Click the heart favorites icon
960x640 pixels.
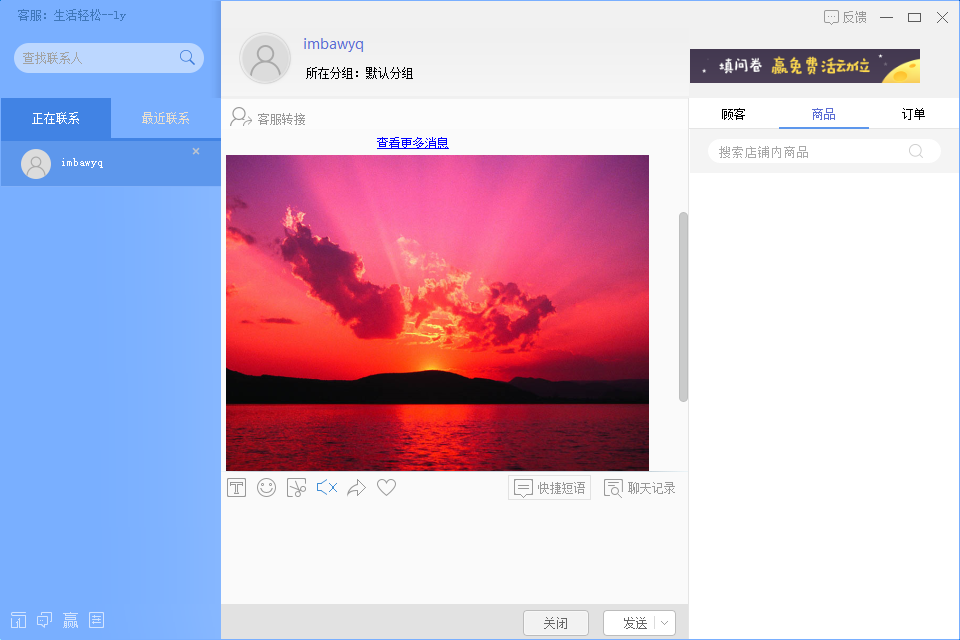pyautogui.click(x=387, y=487)
